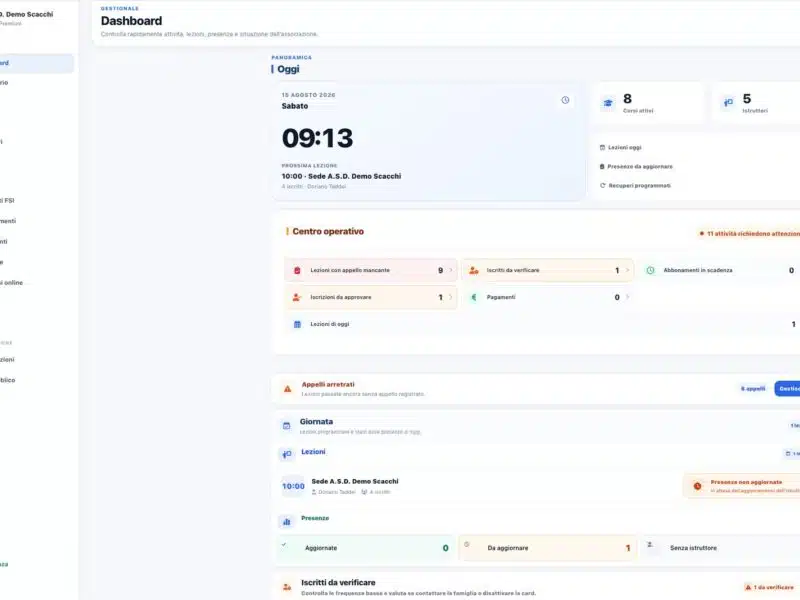Open the chevron for Iscrizioni da approvare

(451, 297)
